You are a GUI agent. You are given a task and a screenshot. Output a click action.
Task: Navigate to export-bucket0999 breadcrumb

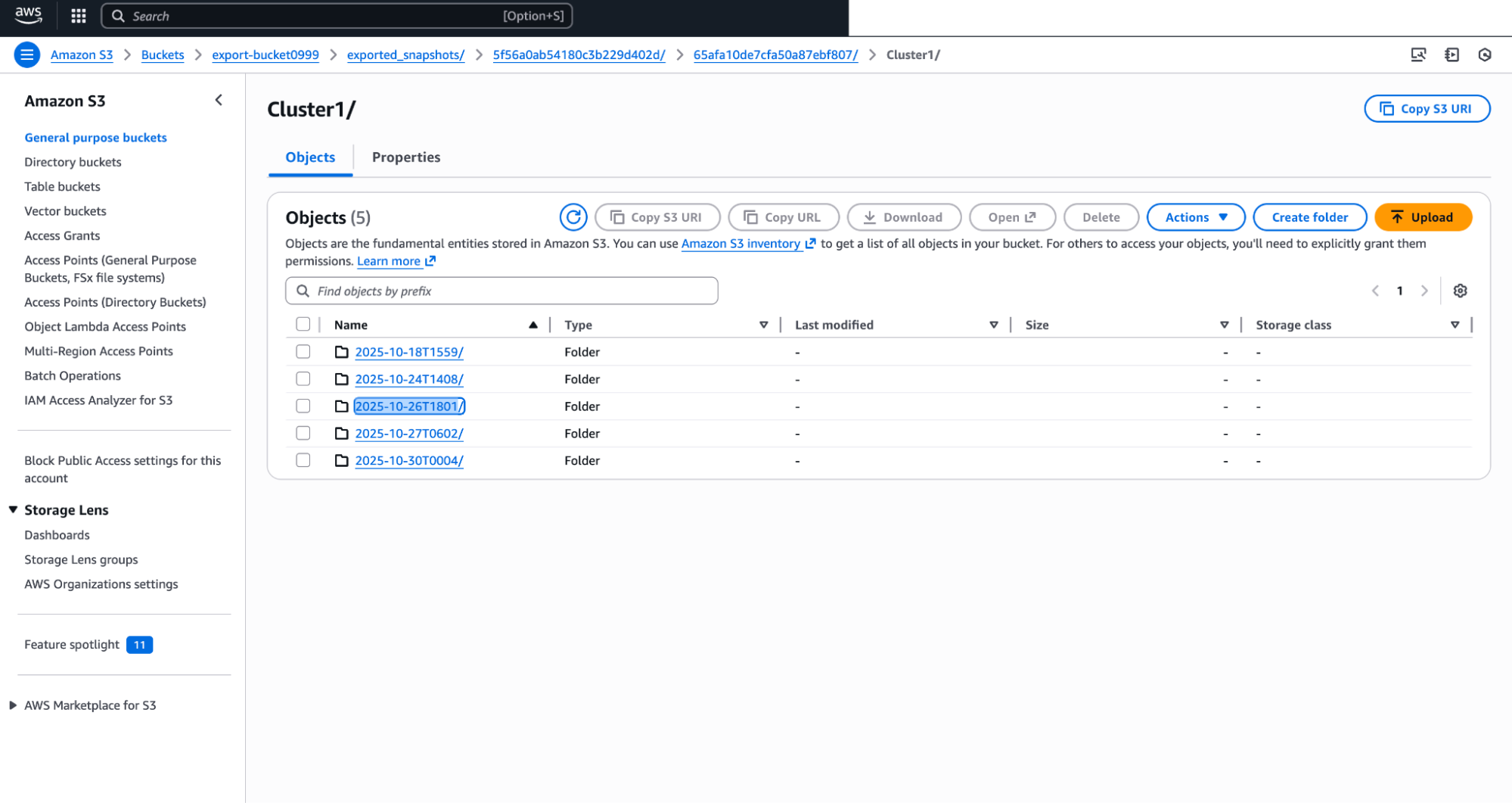pos(265,54)
